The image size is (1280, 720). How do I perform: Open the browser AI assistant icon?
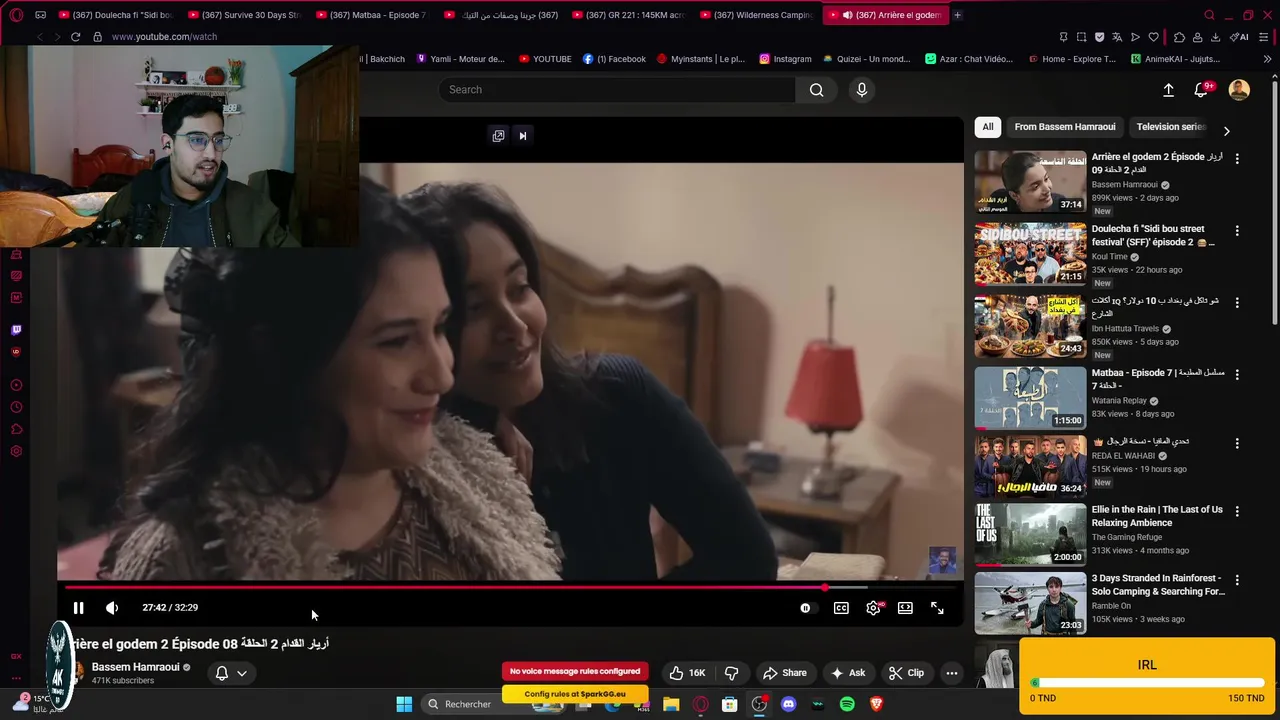(x=1241, y=37)
